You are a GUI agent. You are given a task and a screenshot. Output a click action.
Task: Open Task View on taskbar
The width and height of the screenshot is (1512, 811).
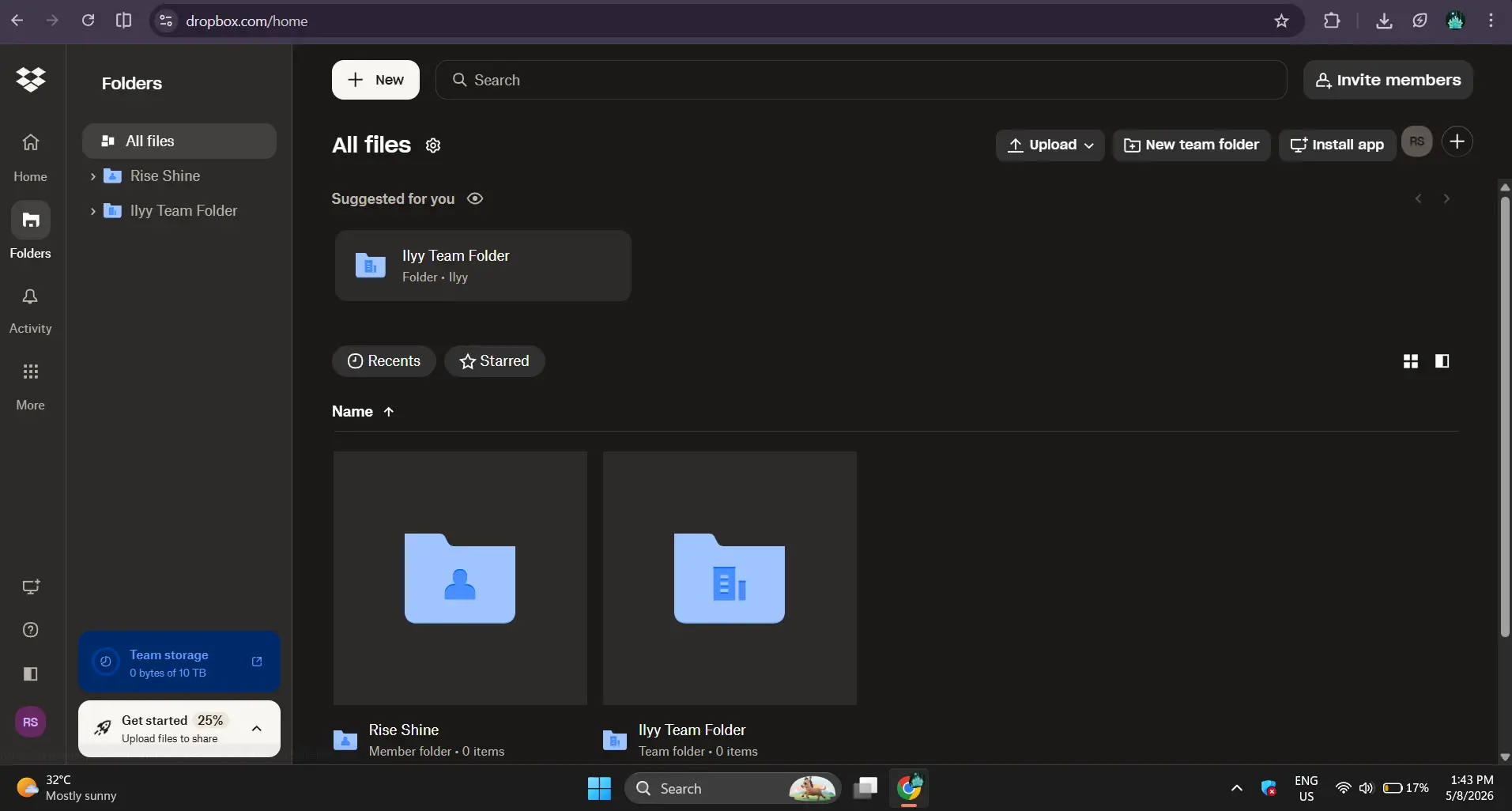[865, 788]
